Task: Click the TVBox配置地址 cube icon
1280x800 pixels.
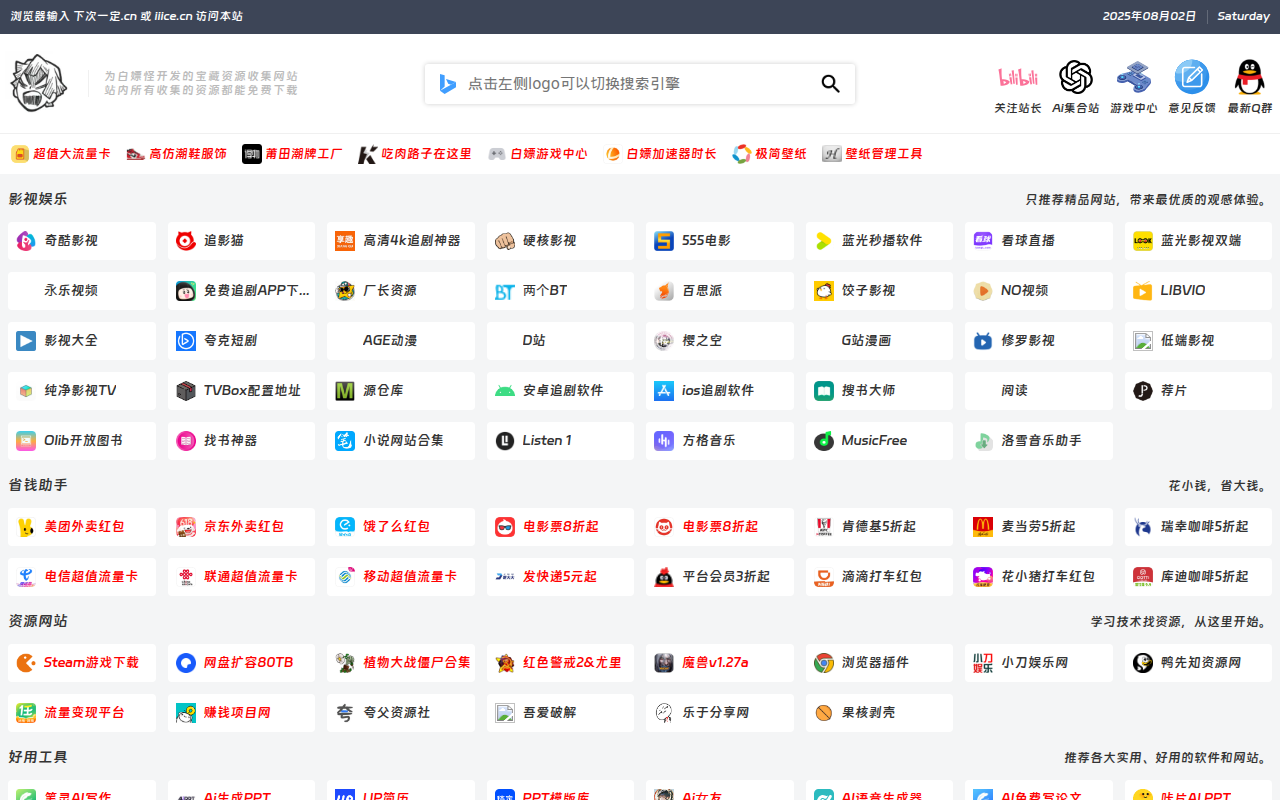Action: point(185,391)
